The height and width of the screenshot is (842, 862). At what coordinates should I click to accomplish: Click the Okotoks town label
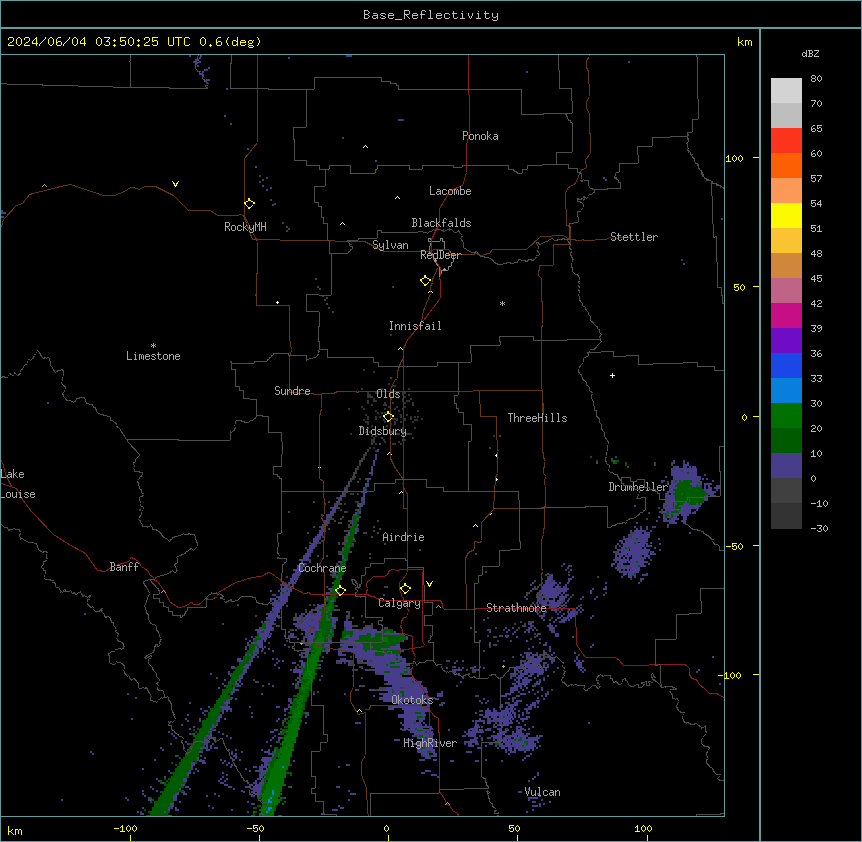point(412,700)
